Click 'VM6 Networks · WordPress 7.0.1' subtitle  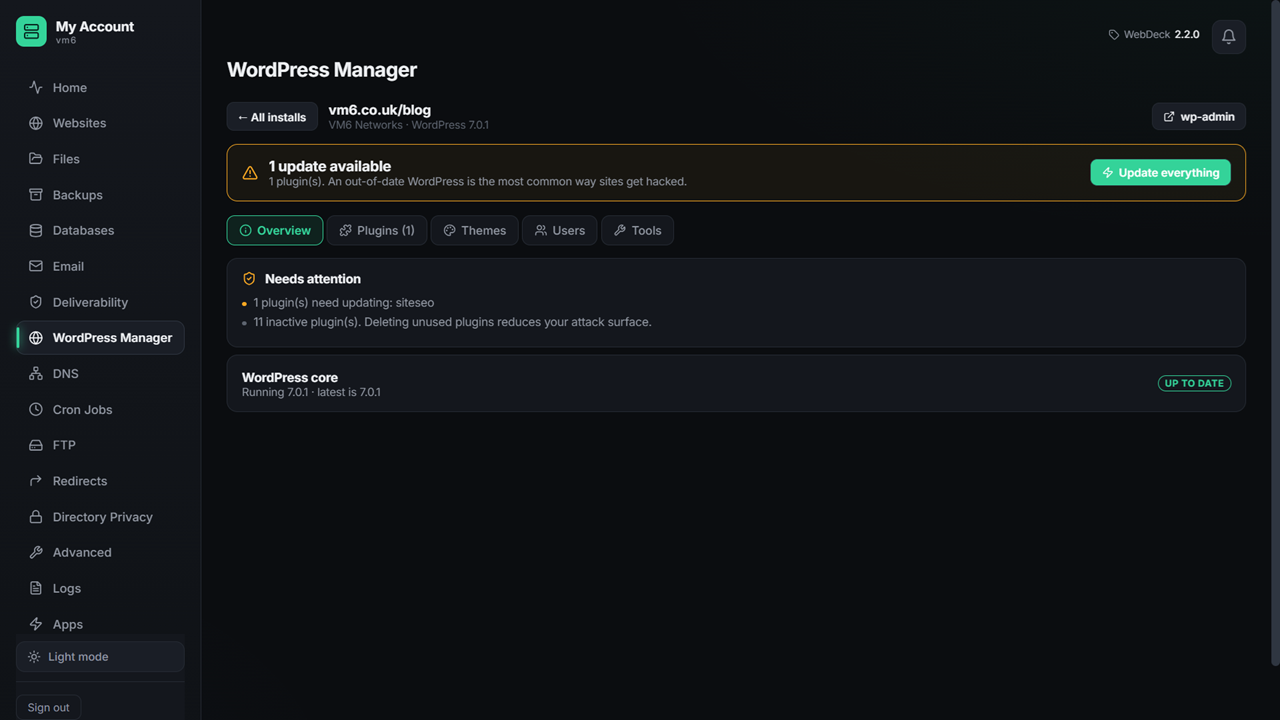pos(409,125)
